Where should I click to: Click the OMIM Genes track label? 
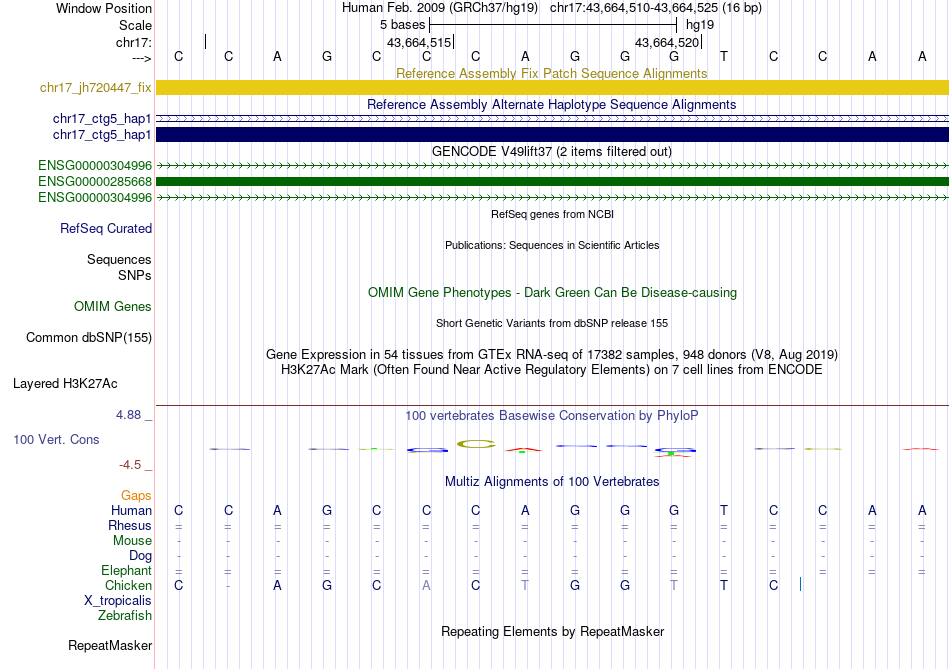click(x=112, y=306)
